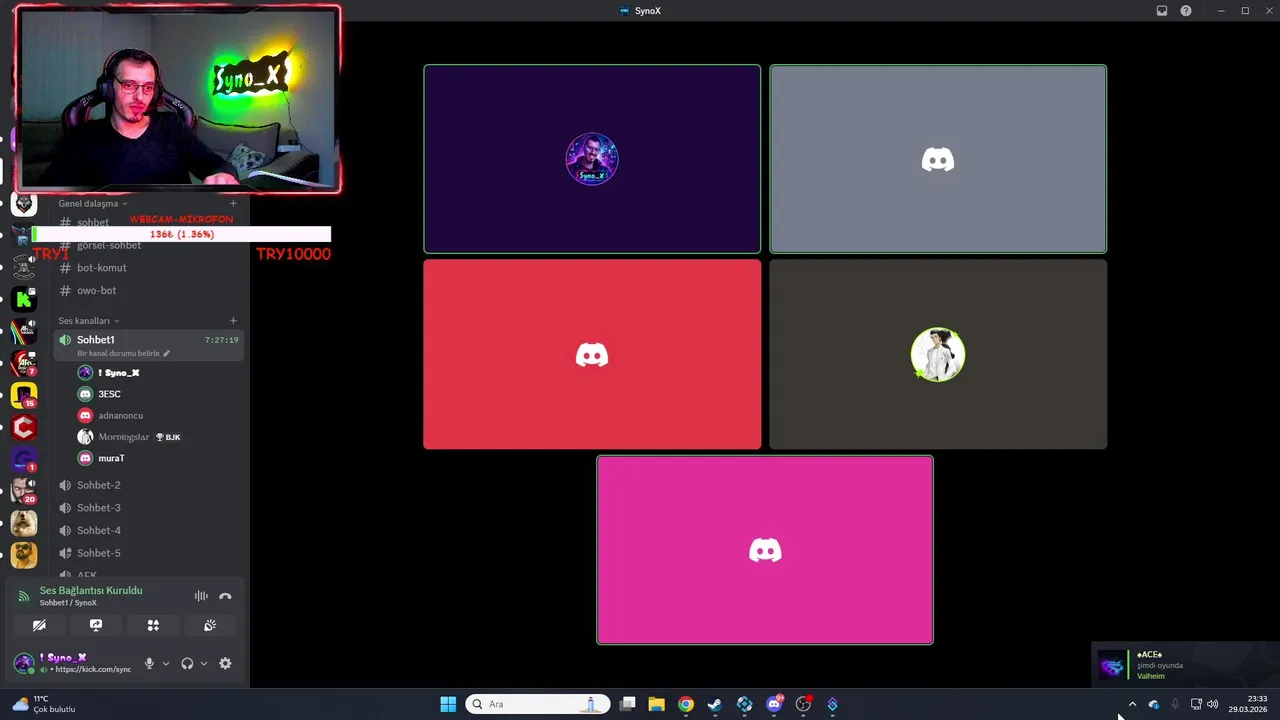Image resolution: width=1280 pixels, height=720 pixels.
Task: Click the ACE Valheim activity notification
Action: (1185, 665)
